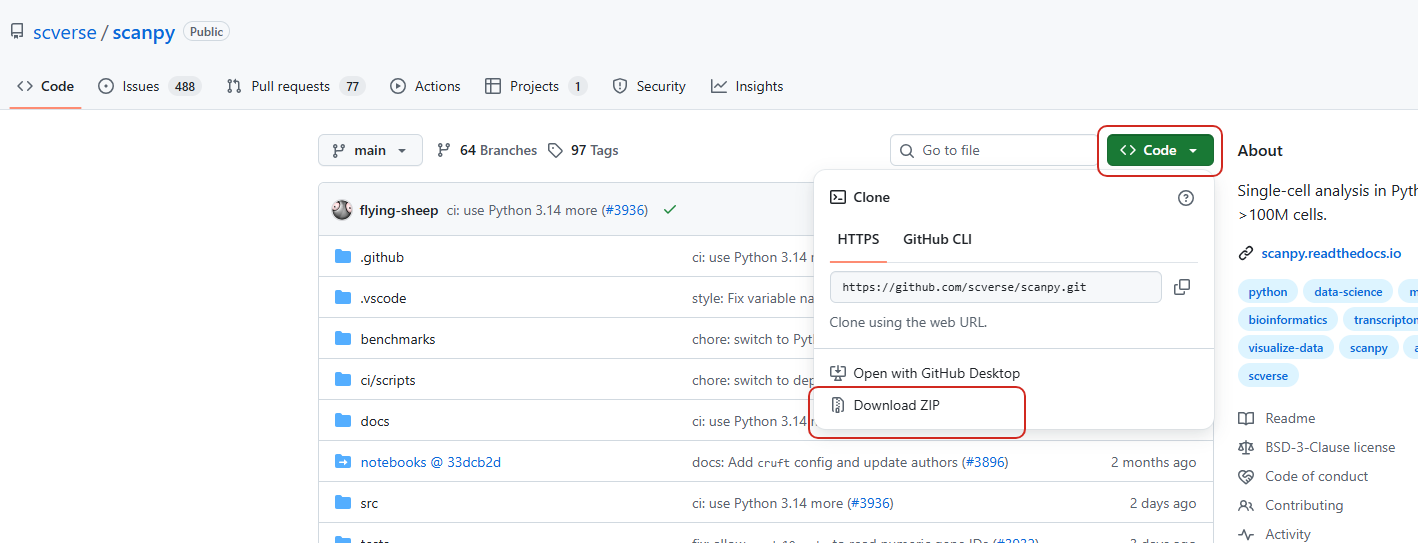Toggle the green Code dropdown button

coord(1160,150)
